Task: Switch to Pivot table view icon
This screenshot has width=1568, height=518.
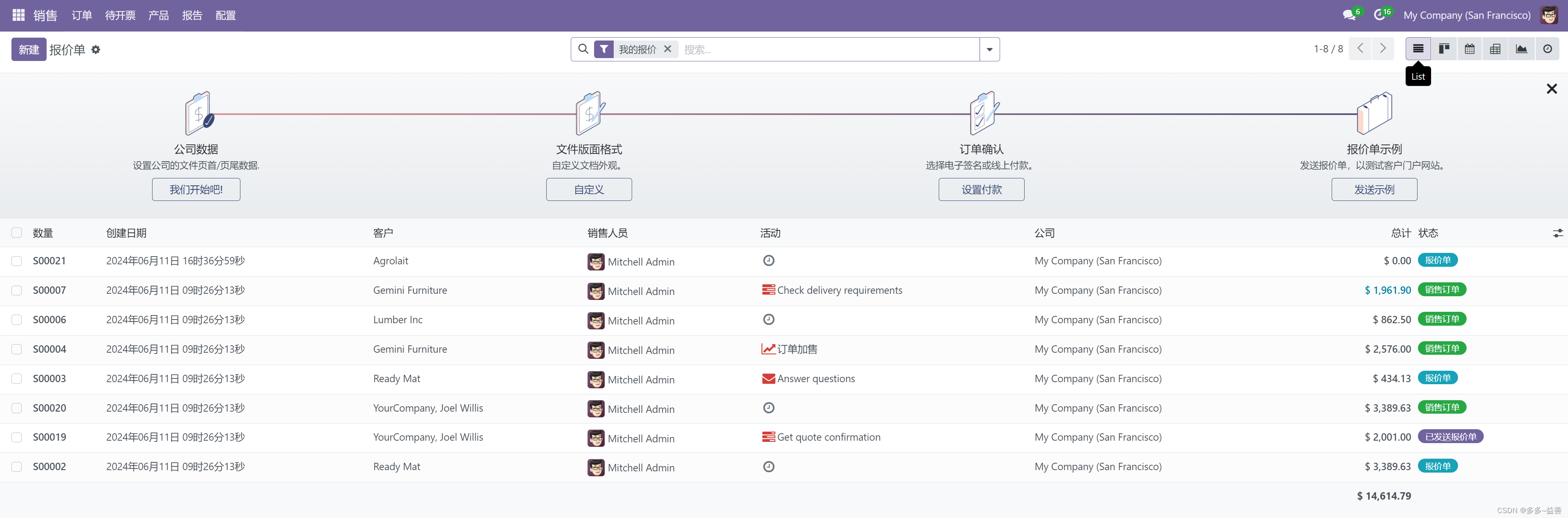Action: 1495,49
